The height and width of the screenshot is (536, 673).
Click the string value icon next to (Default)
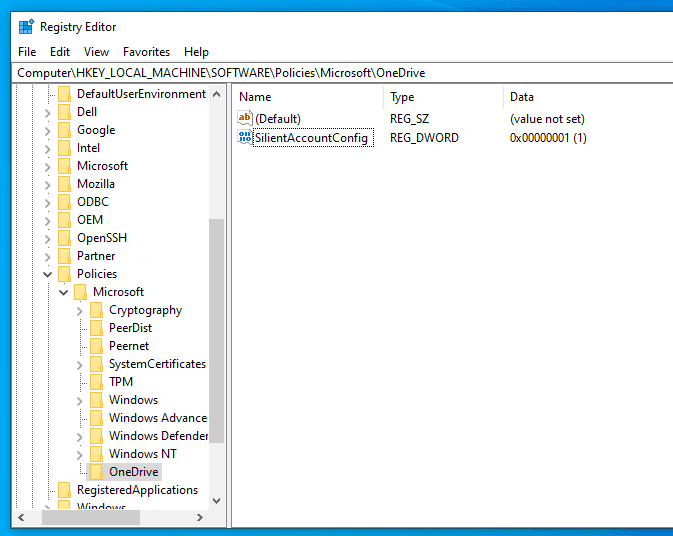point(245,118)
